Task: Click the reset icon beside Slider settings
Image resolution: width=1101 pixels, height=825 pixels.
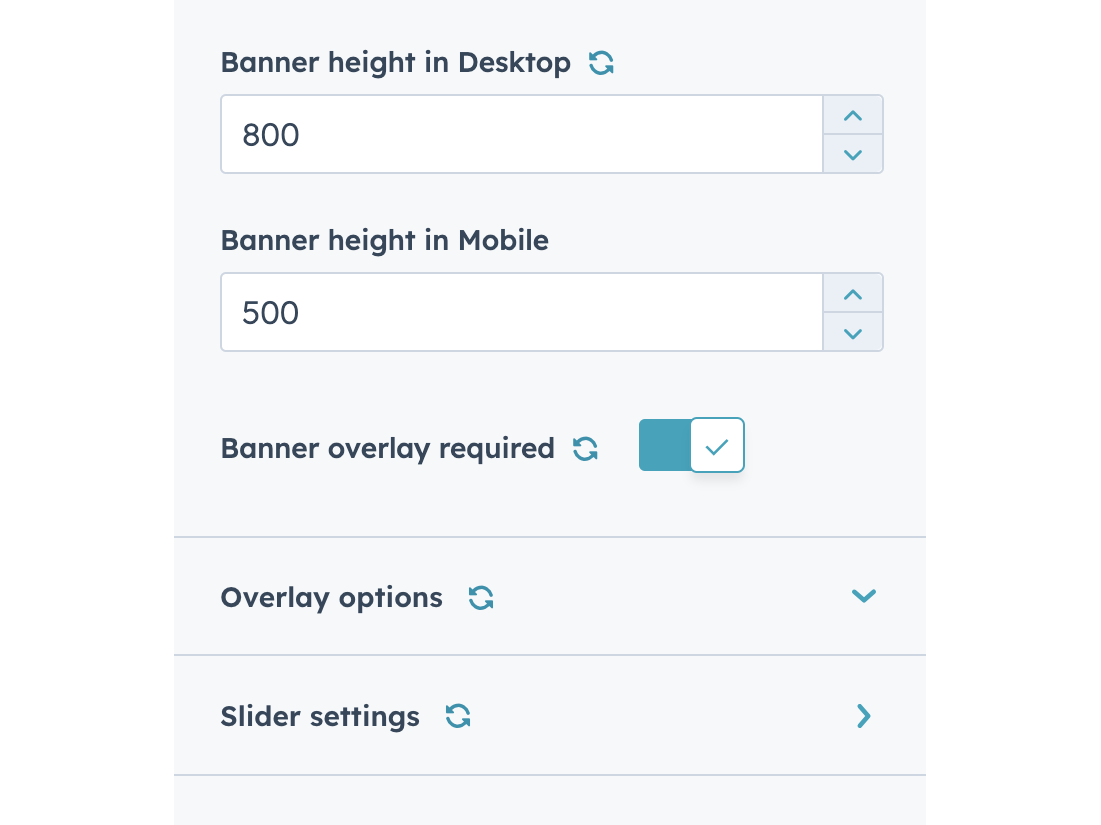Action: click(458, 716)
